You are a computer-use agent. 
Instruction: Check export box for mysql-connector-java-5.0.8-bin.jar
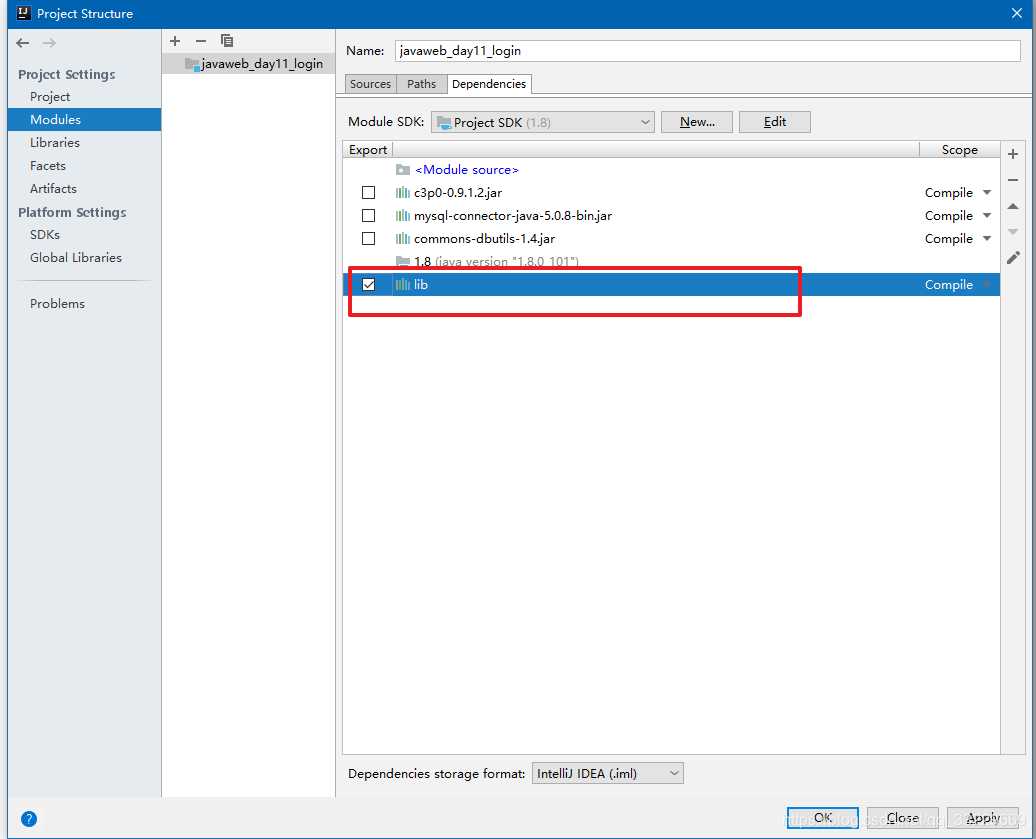click(369, 216)
